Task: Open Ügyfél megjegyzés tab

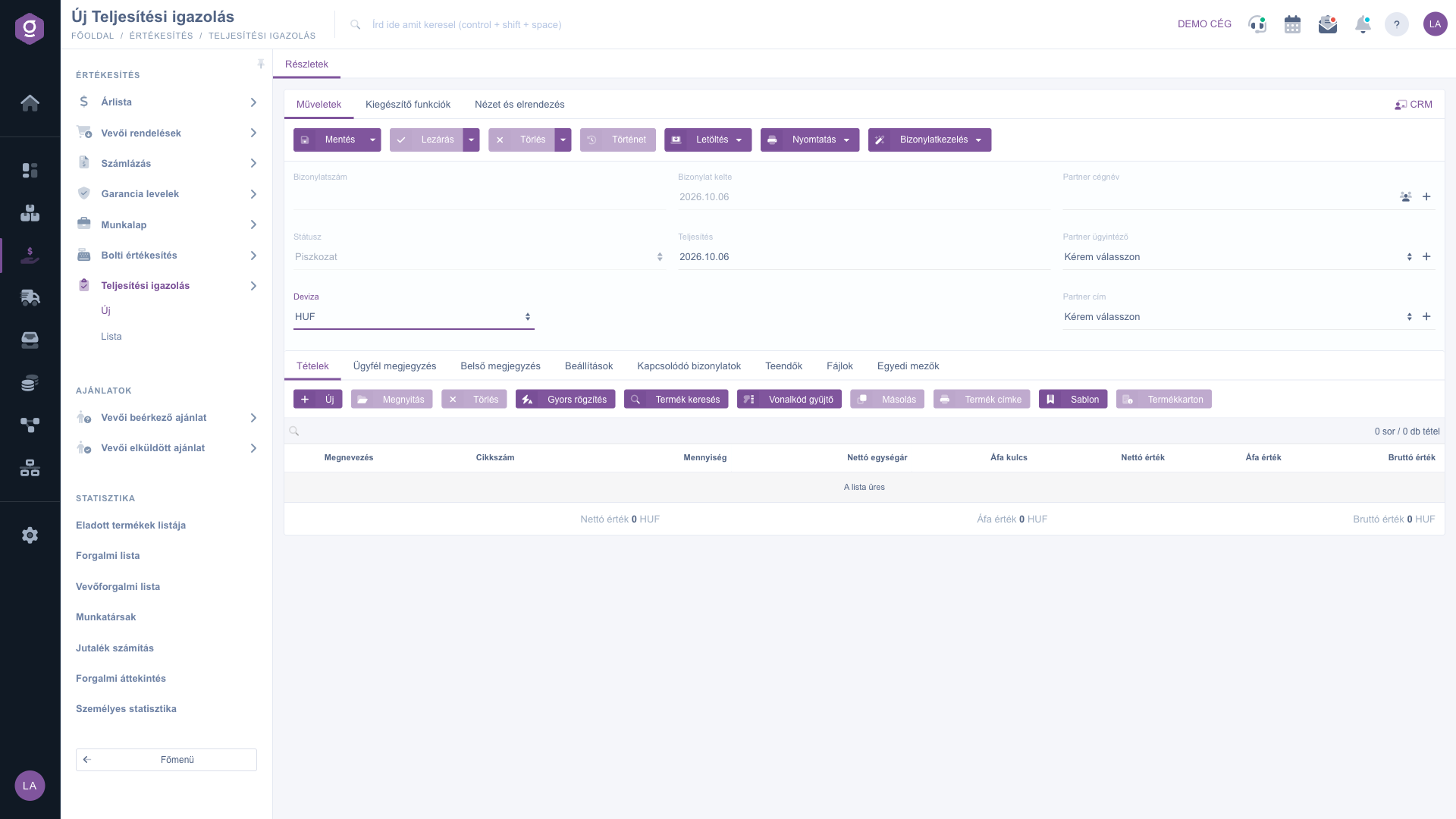Action: click(x=394, y=366)
